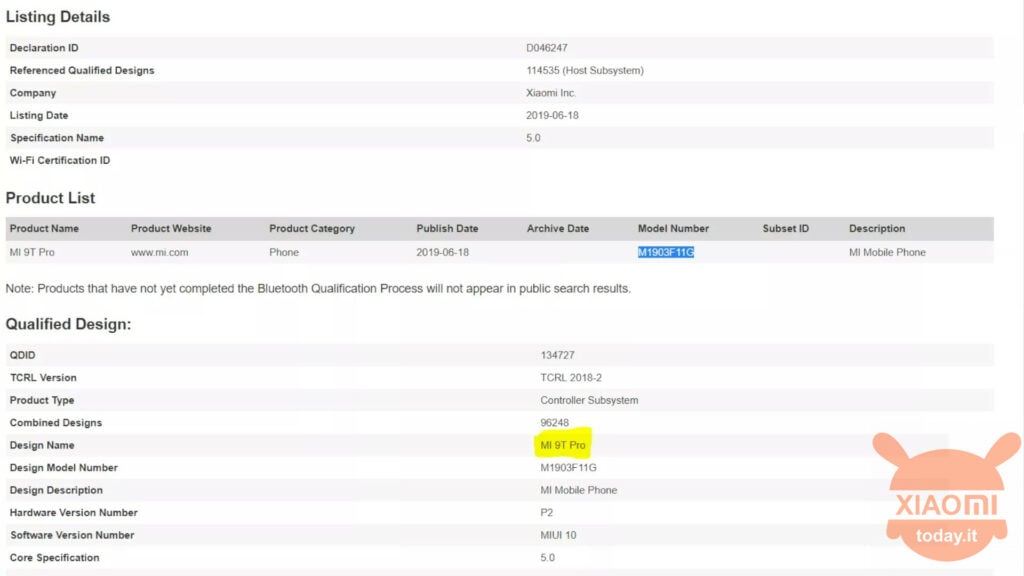Select the "Company" row label

pos(33,93)
